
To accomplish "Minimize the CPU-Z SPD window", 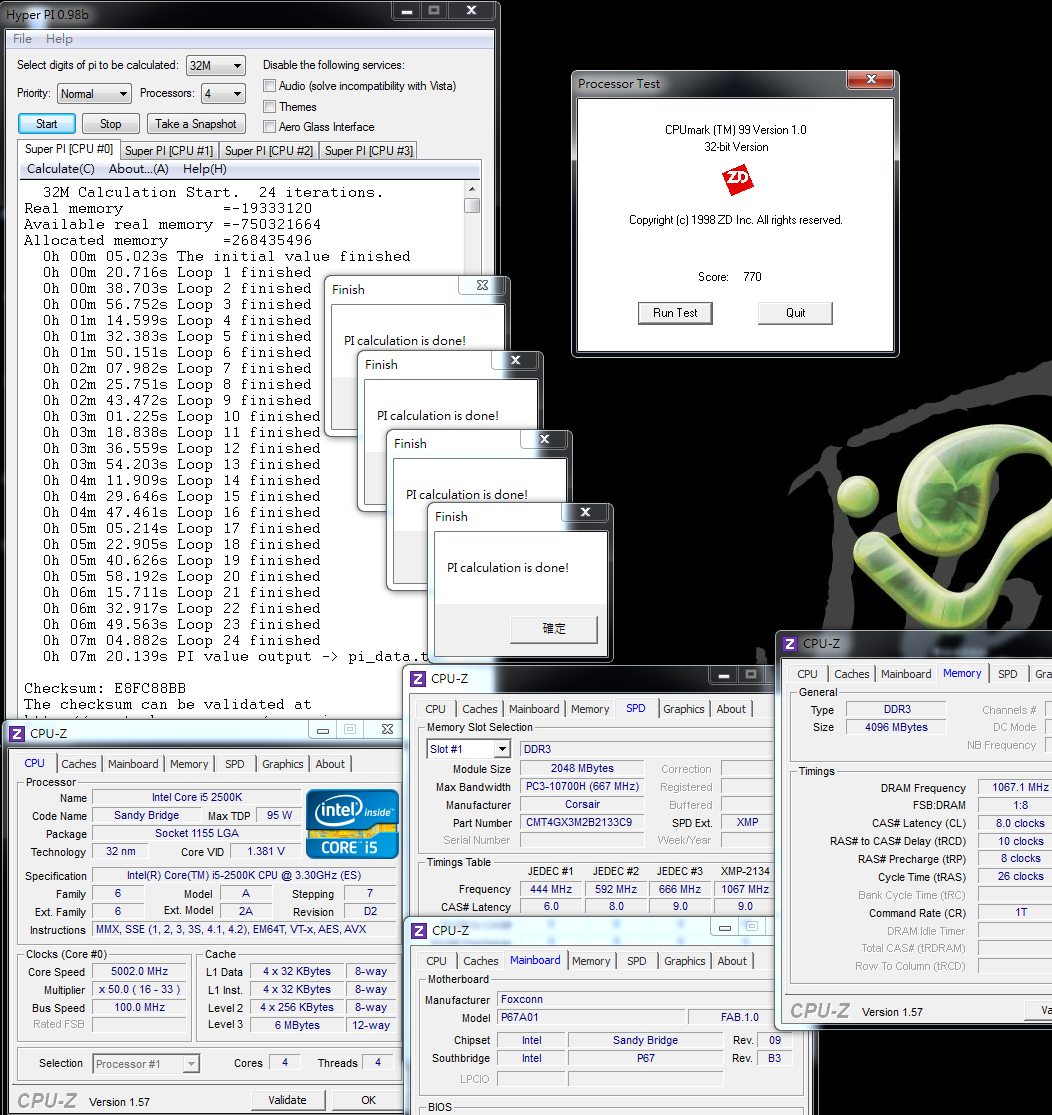I will [724, 675].
